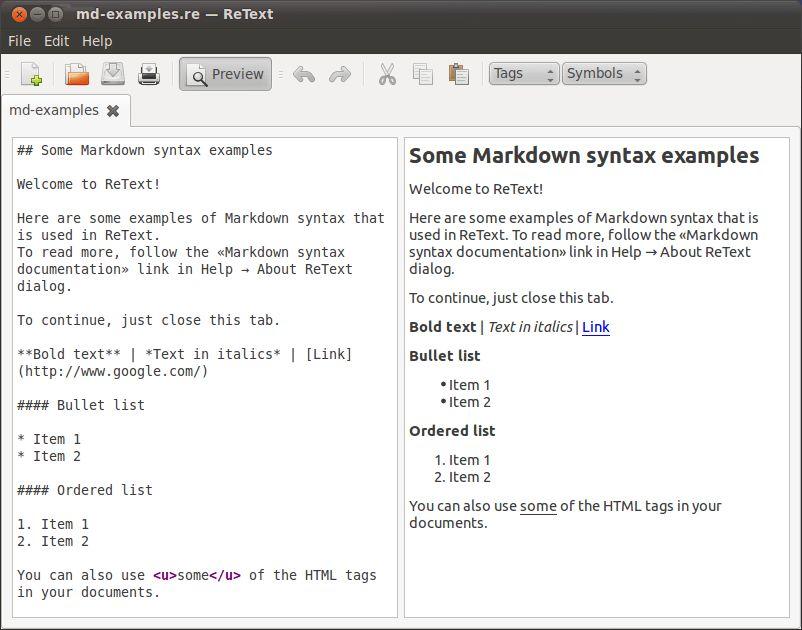Paste clipboard using the Paste icon
The height and width of the screenshot is (630, 802).
[x=458, y=74]
